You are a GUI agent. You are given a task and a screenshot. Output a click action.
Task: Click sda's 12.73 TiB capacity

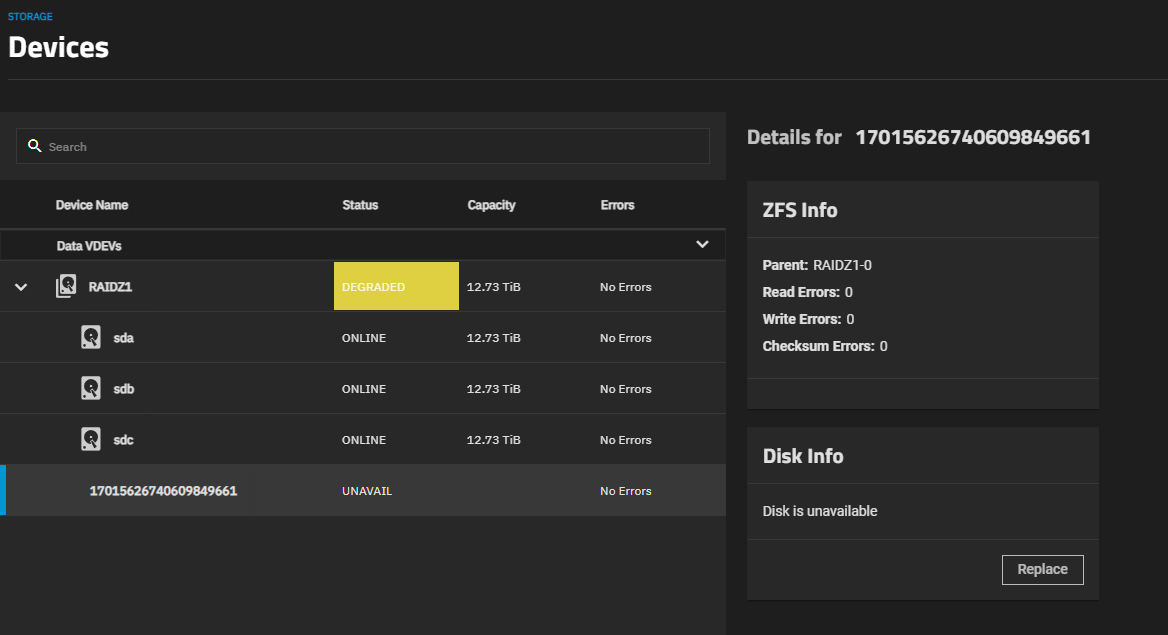tap(493, 338)
